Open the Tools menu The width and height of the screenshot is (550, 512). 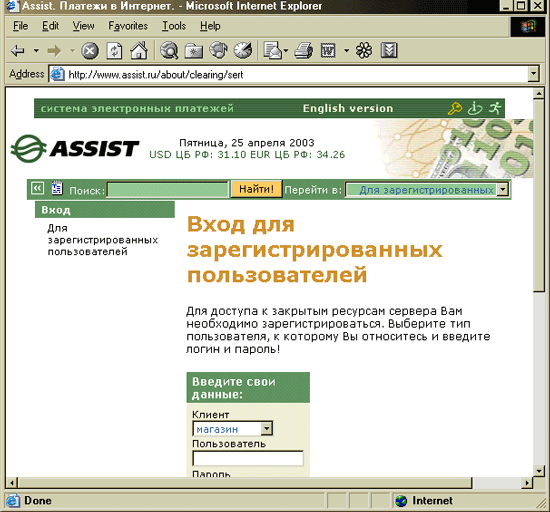(x=174, y=26)
